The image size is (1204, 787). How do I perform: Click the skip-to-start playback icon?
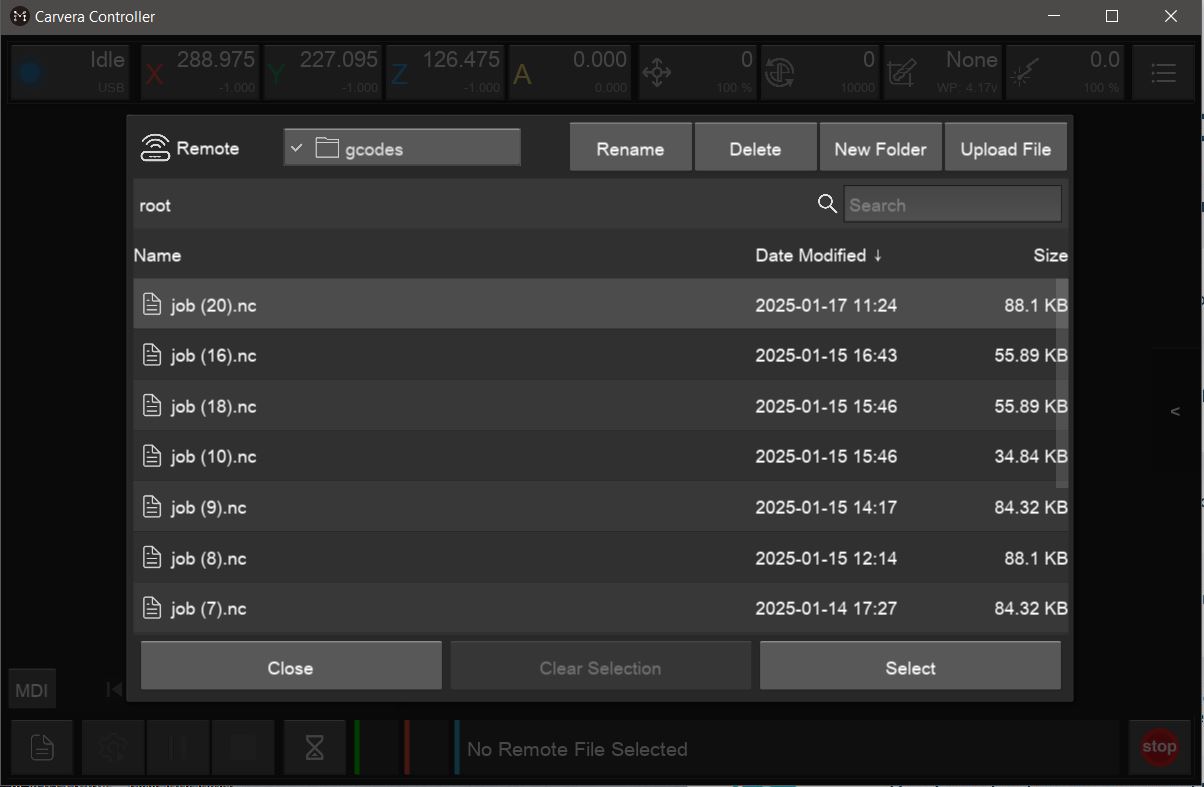[114, 689]
